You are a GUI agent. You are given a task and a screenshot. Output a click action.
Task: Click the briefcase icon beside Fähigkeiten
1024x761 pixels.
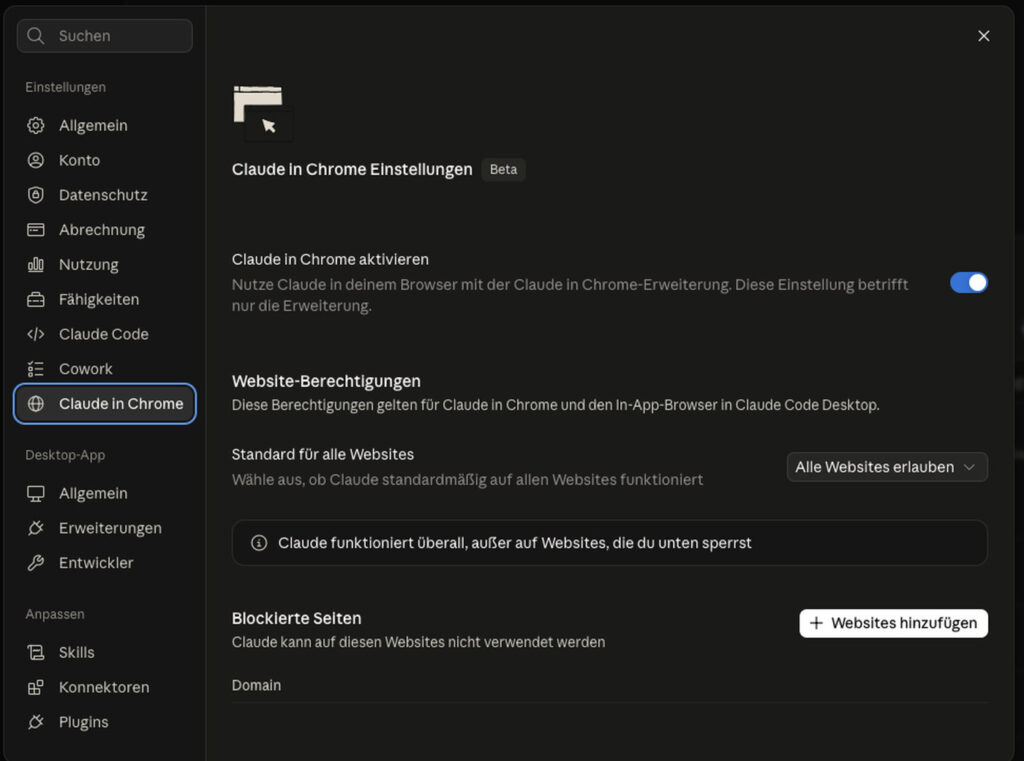[x=35, y=299]
